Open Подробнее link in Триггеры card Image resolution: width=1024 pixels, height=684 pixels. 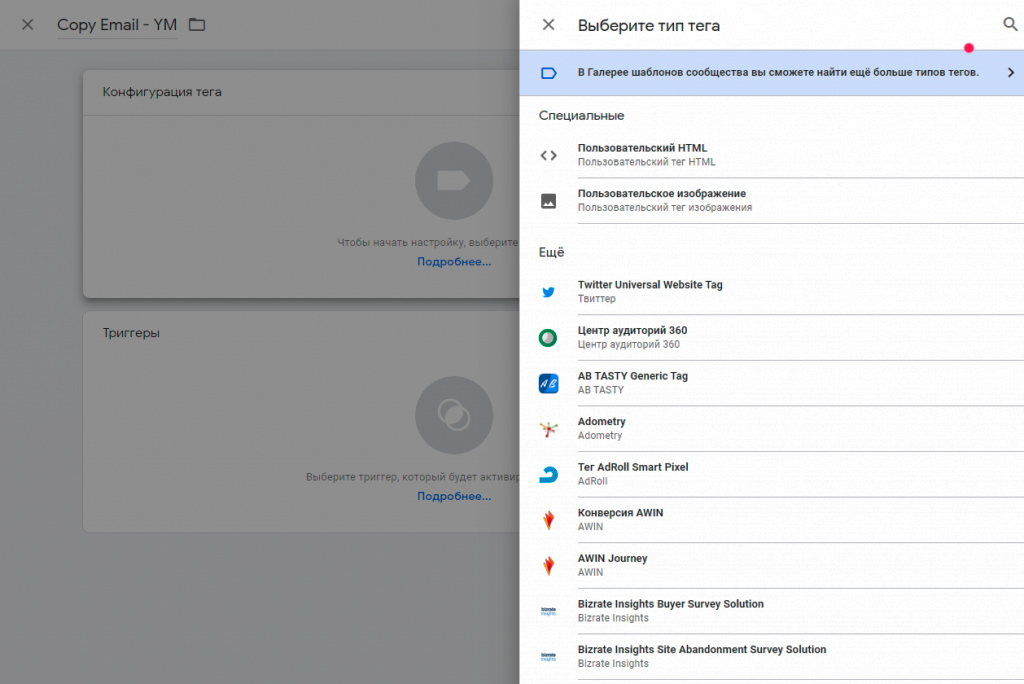click(454, 497)
